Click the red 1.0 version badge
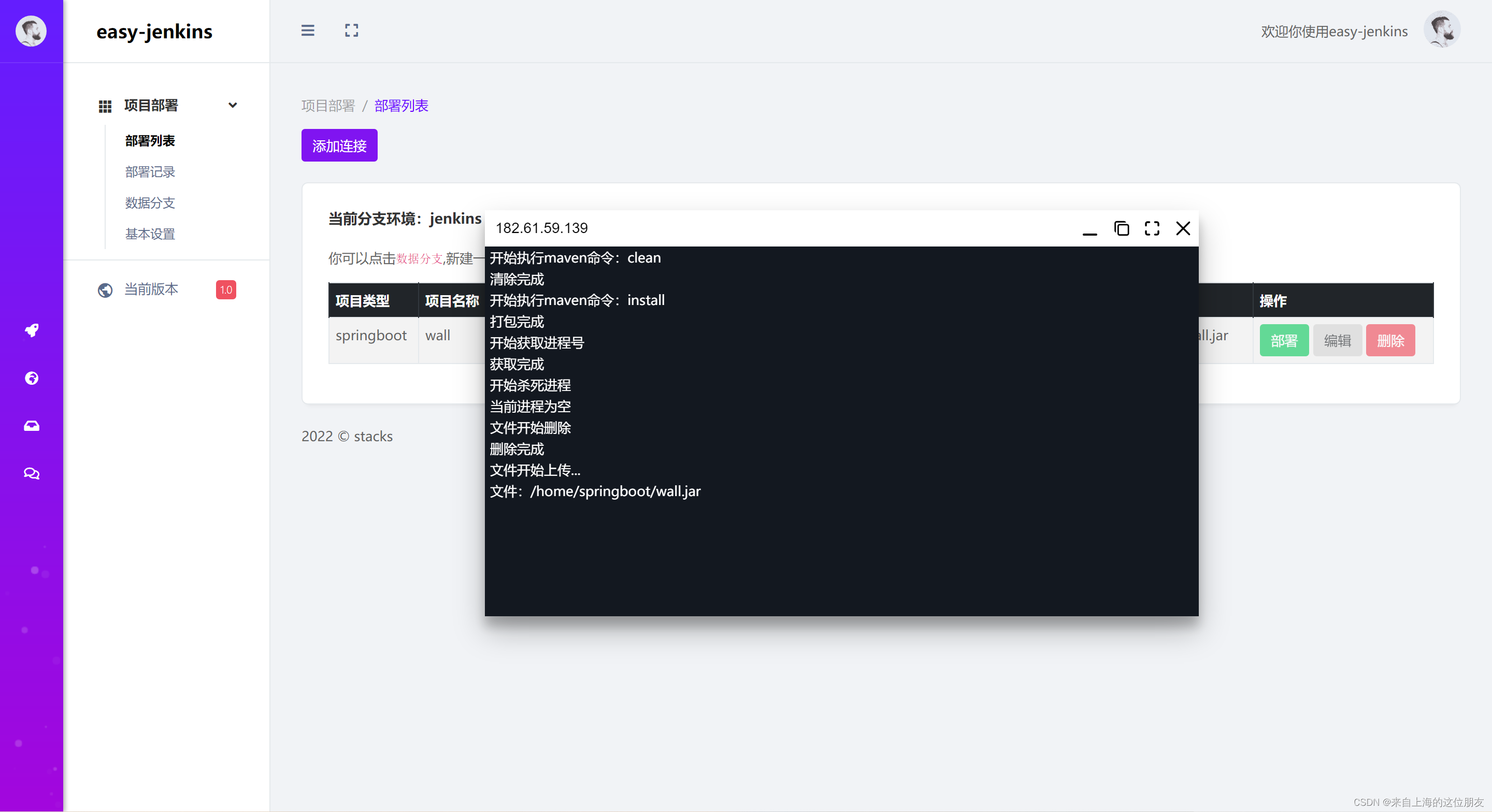This screenshot has width=1492, height=812. click(x=226, y=289)
